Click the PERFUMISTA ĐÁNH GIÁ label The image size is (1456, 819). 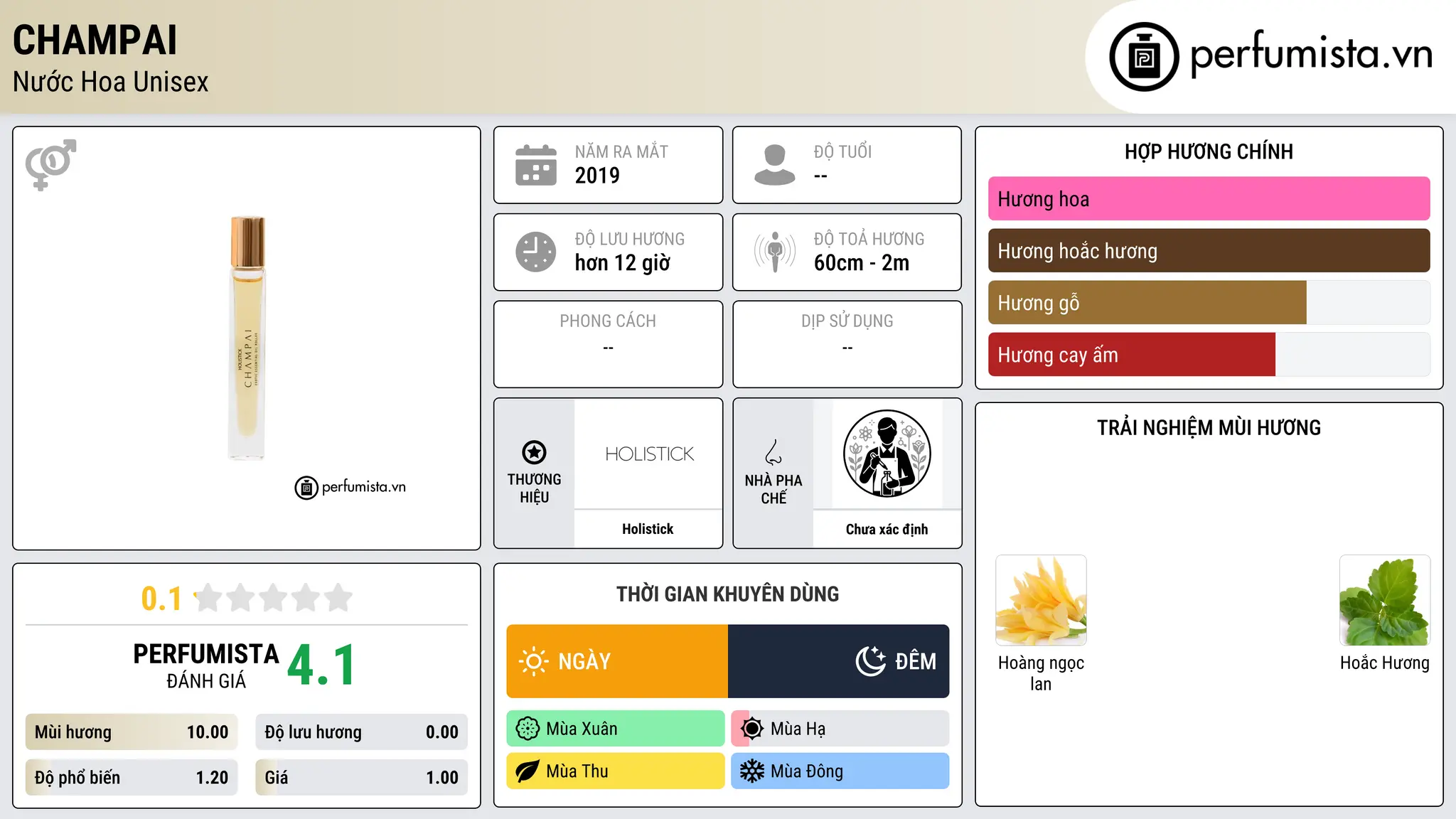coord(206,666)
